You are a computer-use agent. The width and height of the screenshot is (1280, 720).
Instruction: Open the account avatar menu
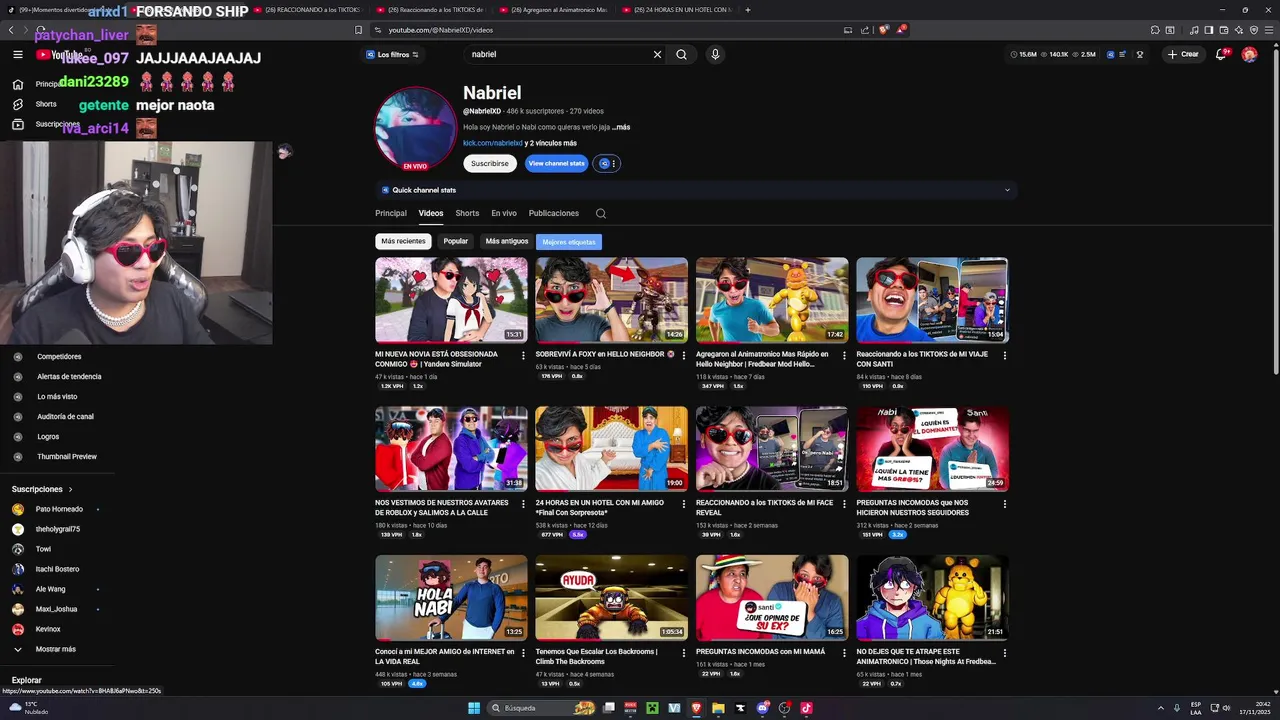tap(1249, 54)
